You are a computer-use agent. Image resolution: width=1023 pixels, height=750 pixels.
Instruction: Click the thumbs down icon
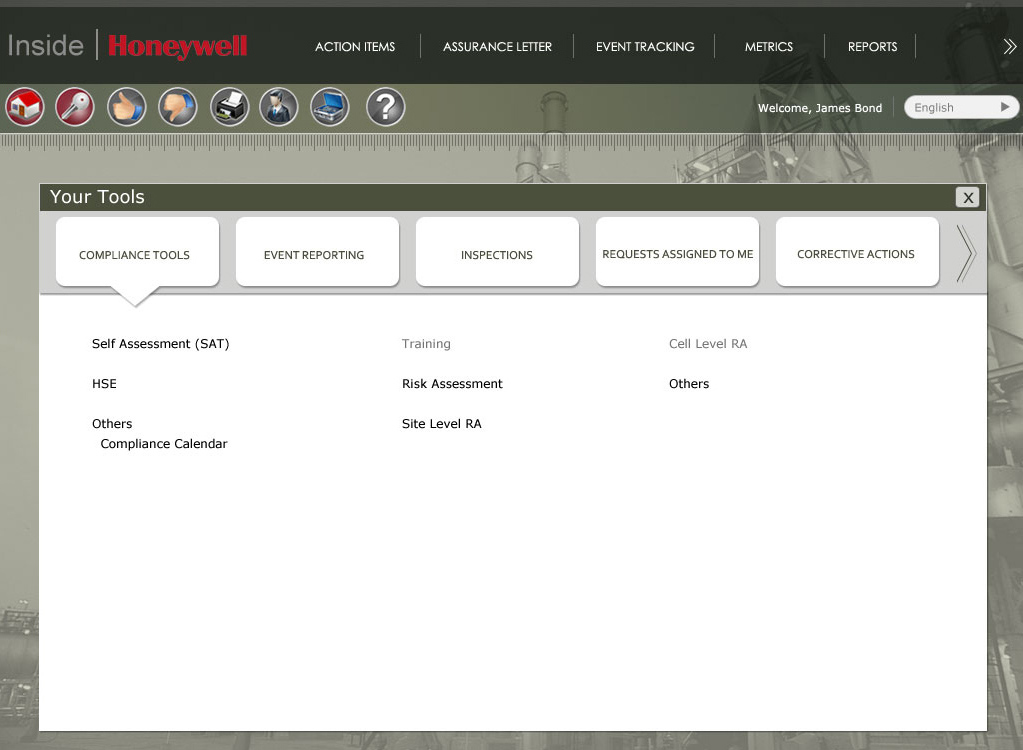178,107
